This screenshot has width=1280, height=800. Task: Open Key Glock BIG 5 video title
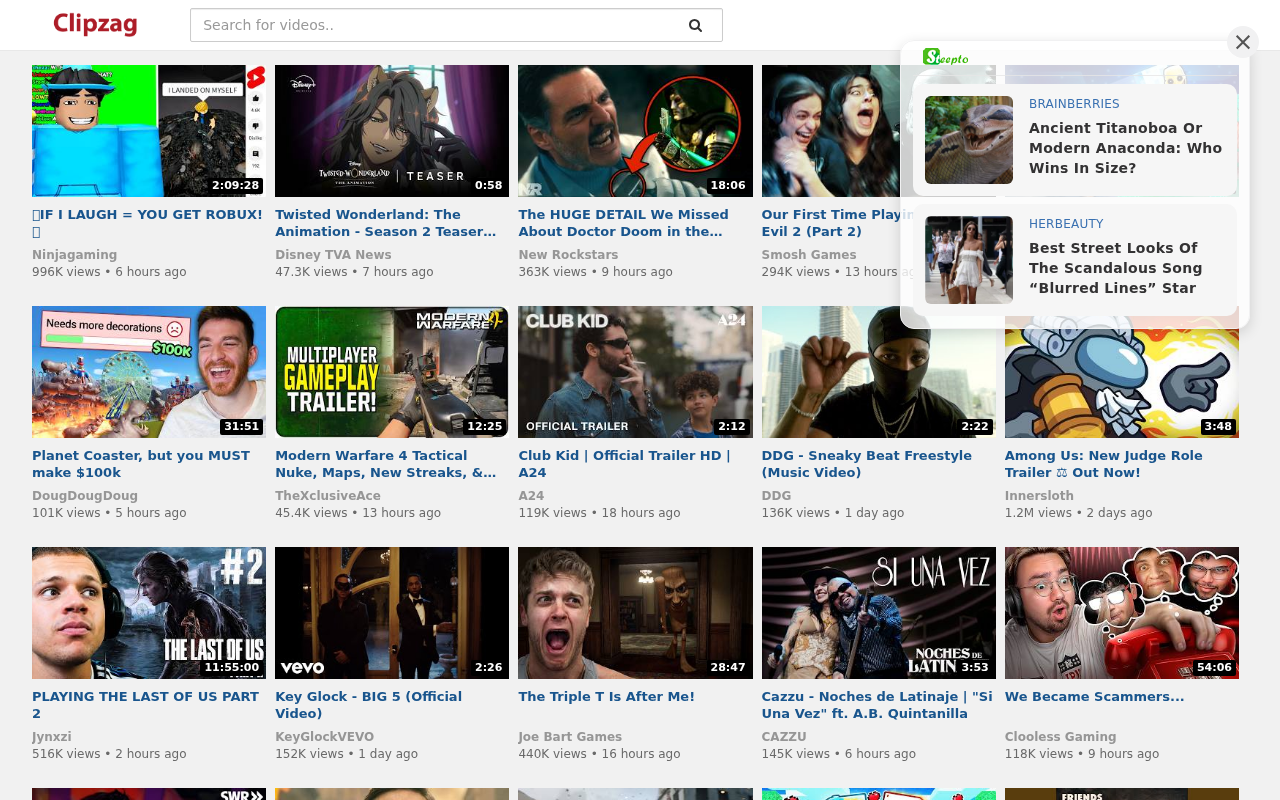coord(369,705)
